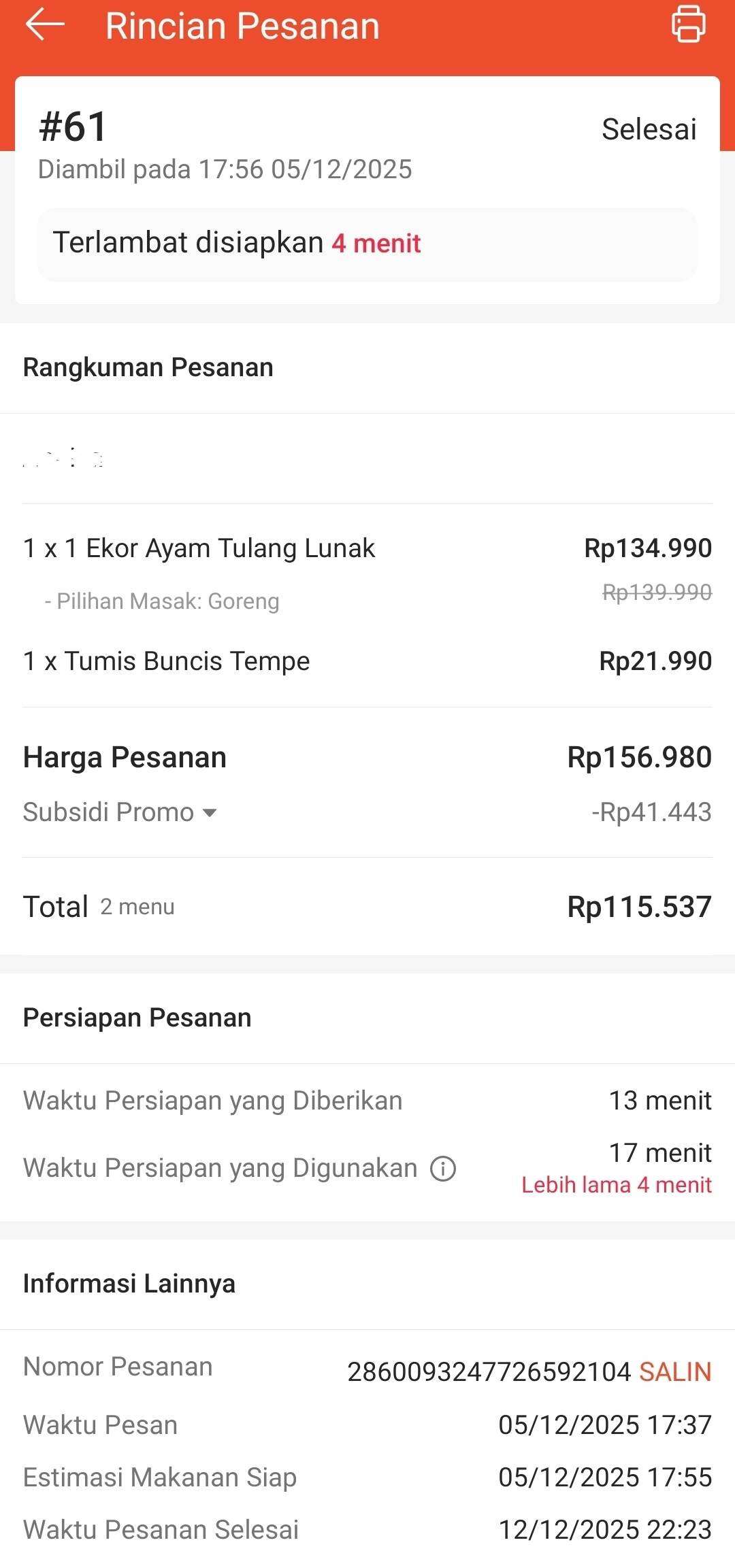Image resolution: width=735 pixels, height=1568 pixels.
Task: Tap the #61 order queue number
Action: (73, 127)
